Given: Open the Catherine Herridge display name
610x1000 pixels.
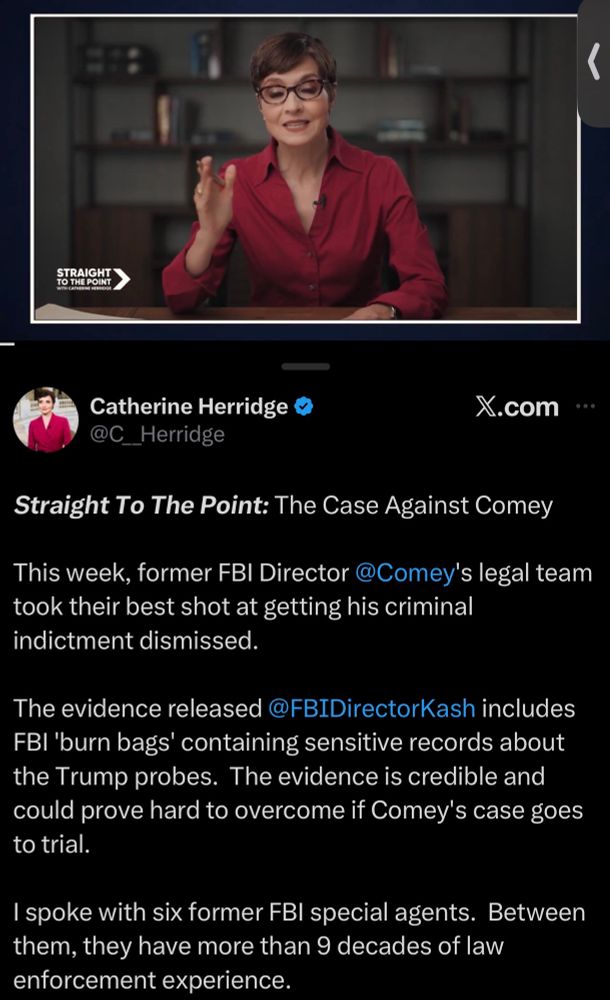Looking at the screenshot, I should click(x=189, y=406).
